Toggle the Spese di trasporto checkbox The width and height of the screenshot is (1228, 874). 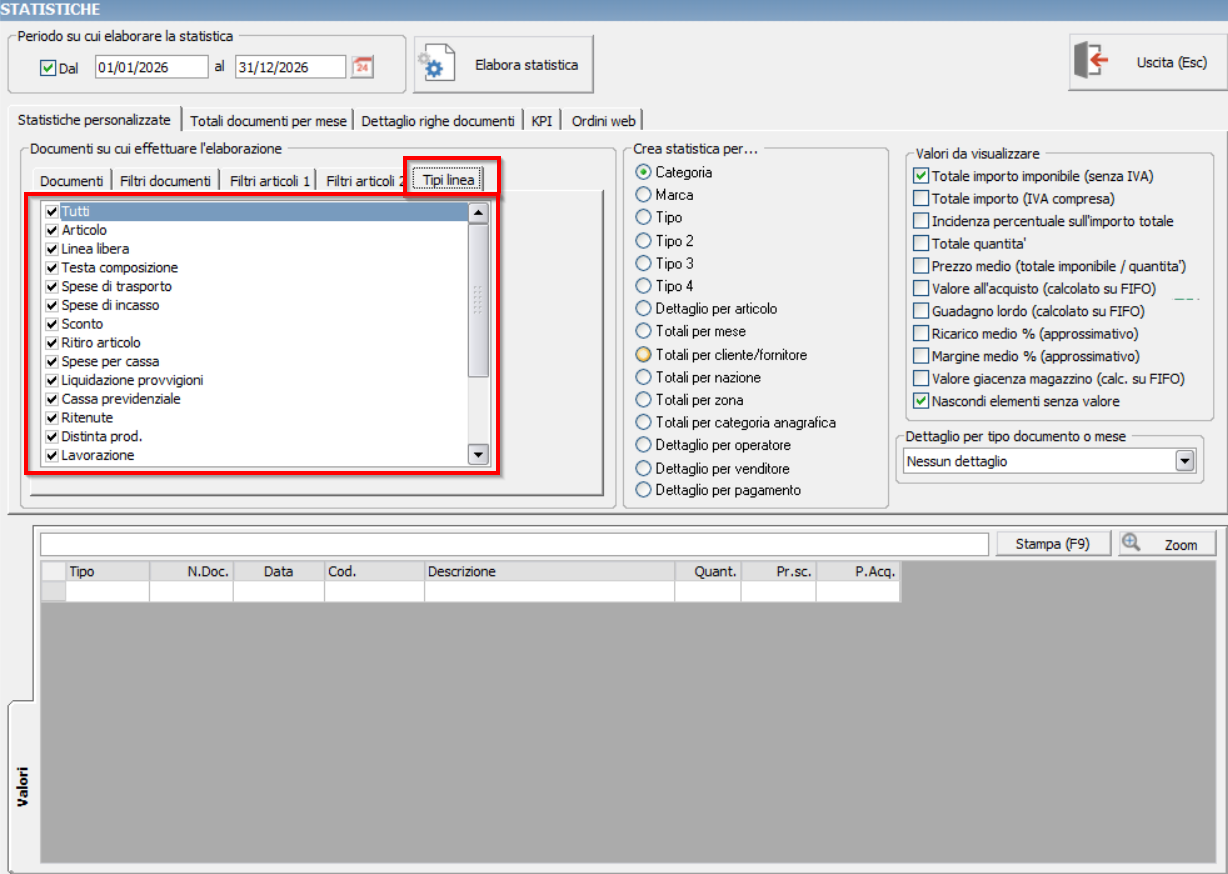point(52,287)
